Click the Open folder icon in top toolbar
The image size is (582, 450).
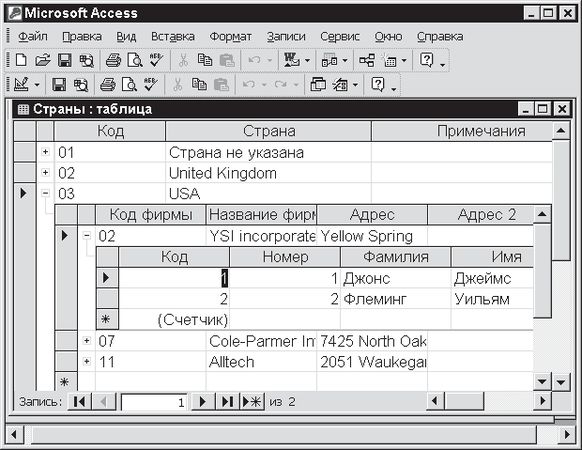[43, 60]
